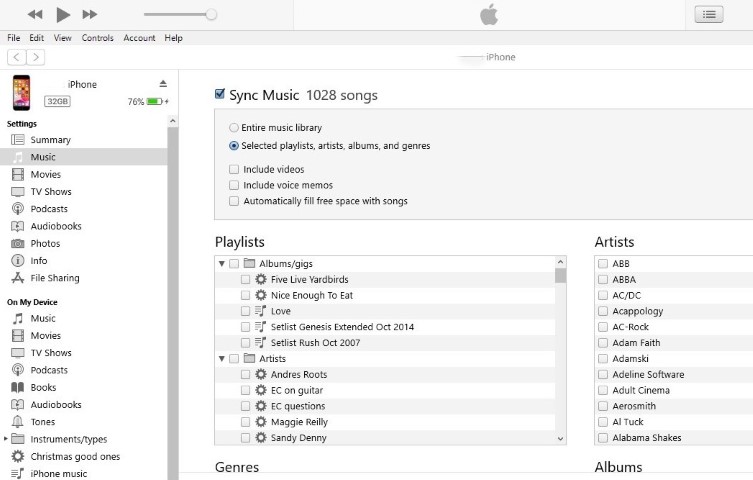This screenshot has height=480, width=753.
Task: Expand the Instruments/types folder
Action: pyautogui.click(x=6, y=439)
